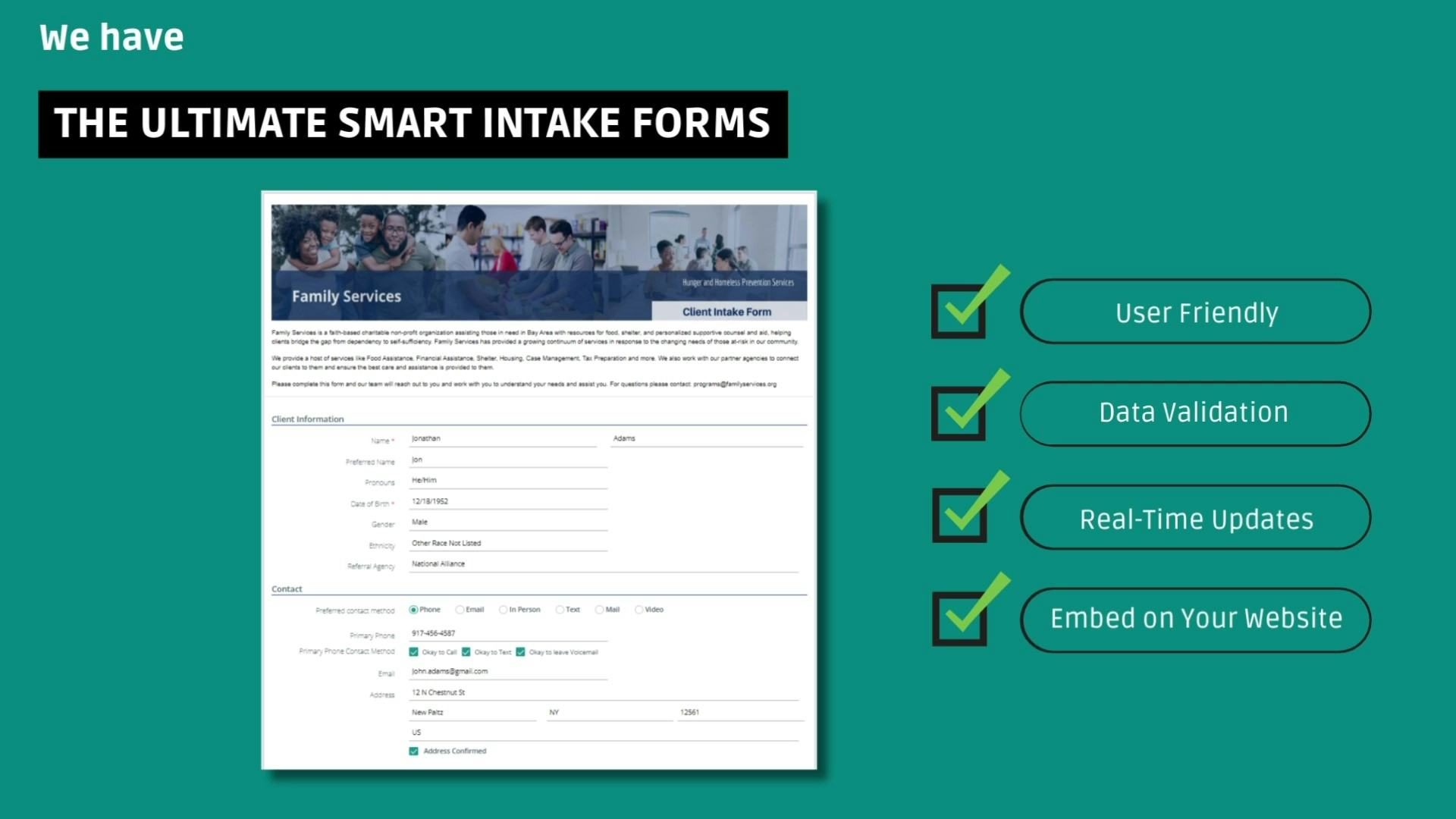This screenshot has height=819, width=1456.
Task: Uncheck the Address Confirmed checkbox
Action: 414,752
